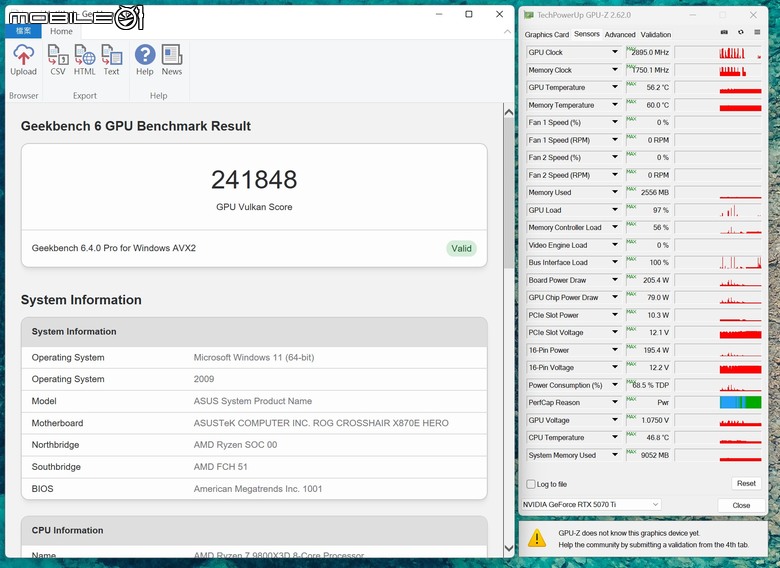The height and width of the screenshot is (568, 780).
Task: Click Geekbench 6.4.0 Pro for Windows AVX2
Action: (x=113, y=248)
